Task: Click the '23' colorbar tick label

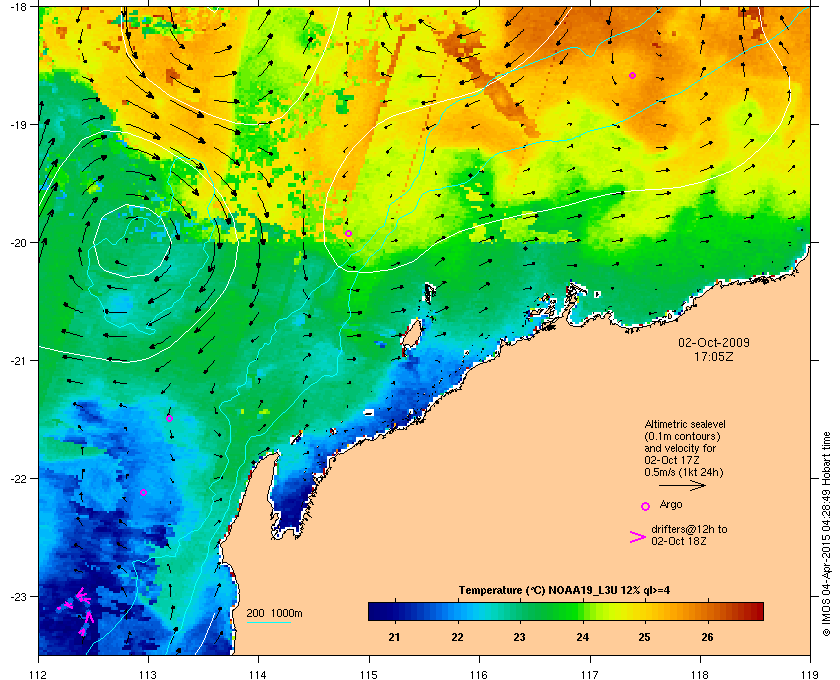Action: (x=519, y=637)
